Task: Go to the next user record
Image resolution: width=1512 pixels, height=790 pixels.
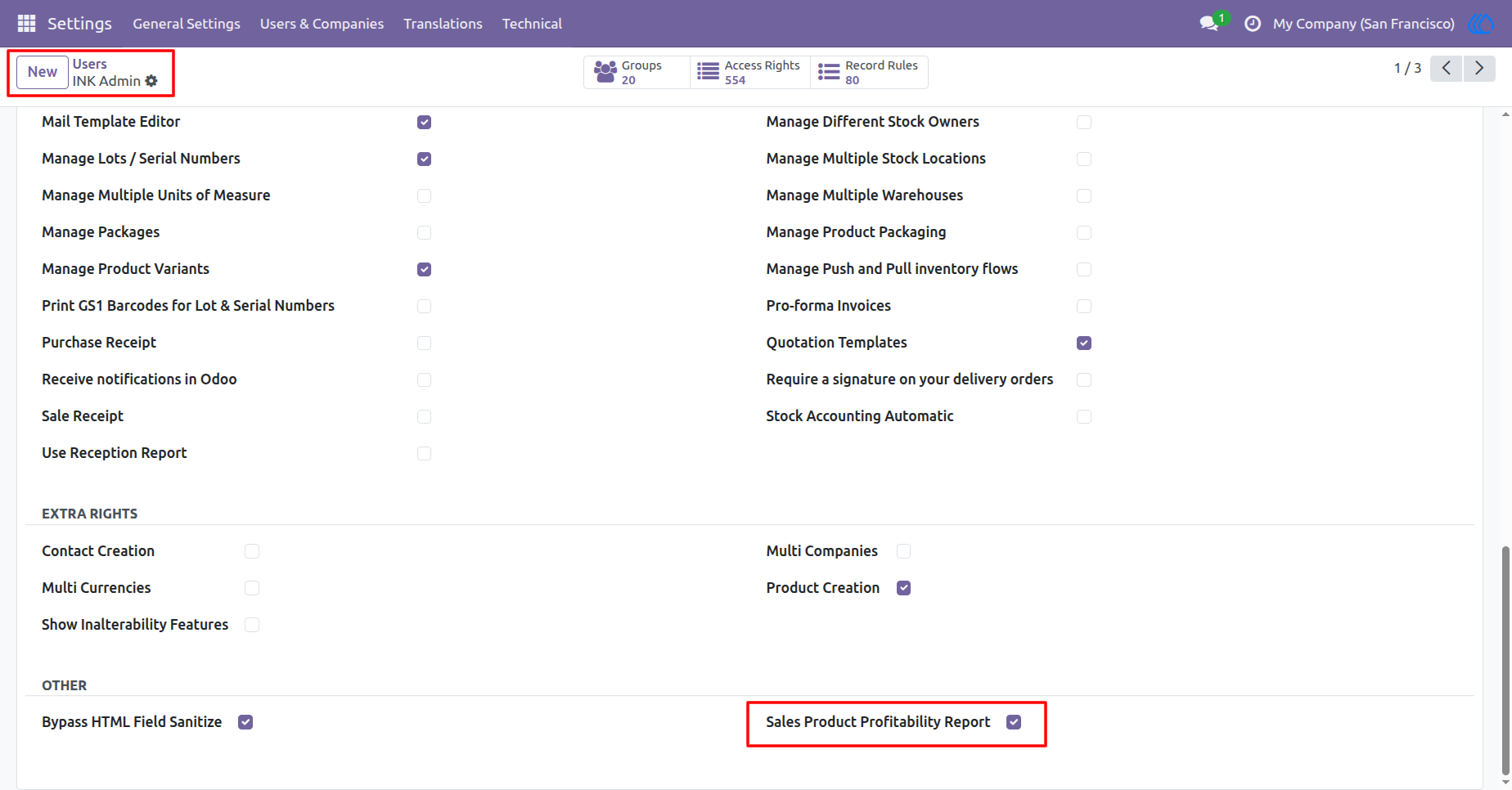Action: click(1479, 68)
